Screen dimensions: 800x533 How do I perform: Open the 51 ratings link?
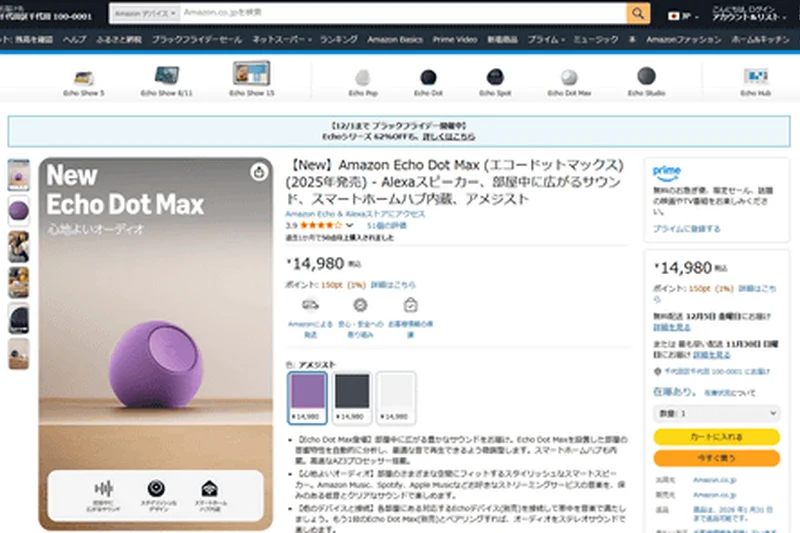[387, 225]
